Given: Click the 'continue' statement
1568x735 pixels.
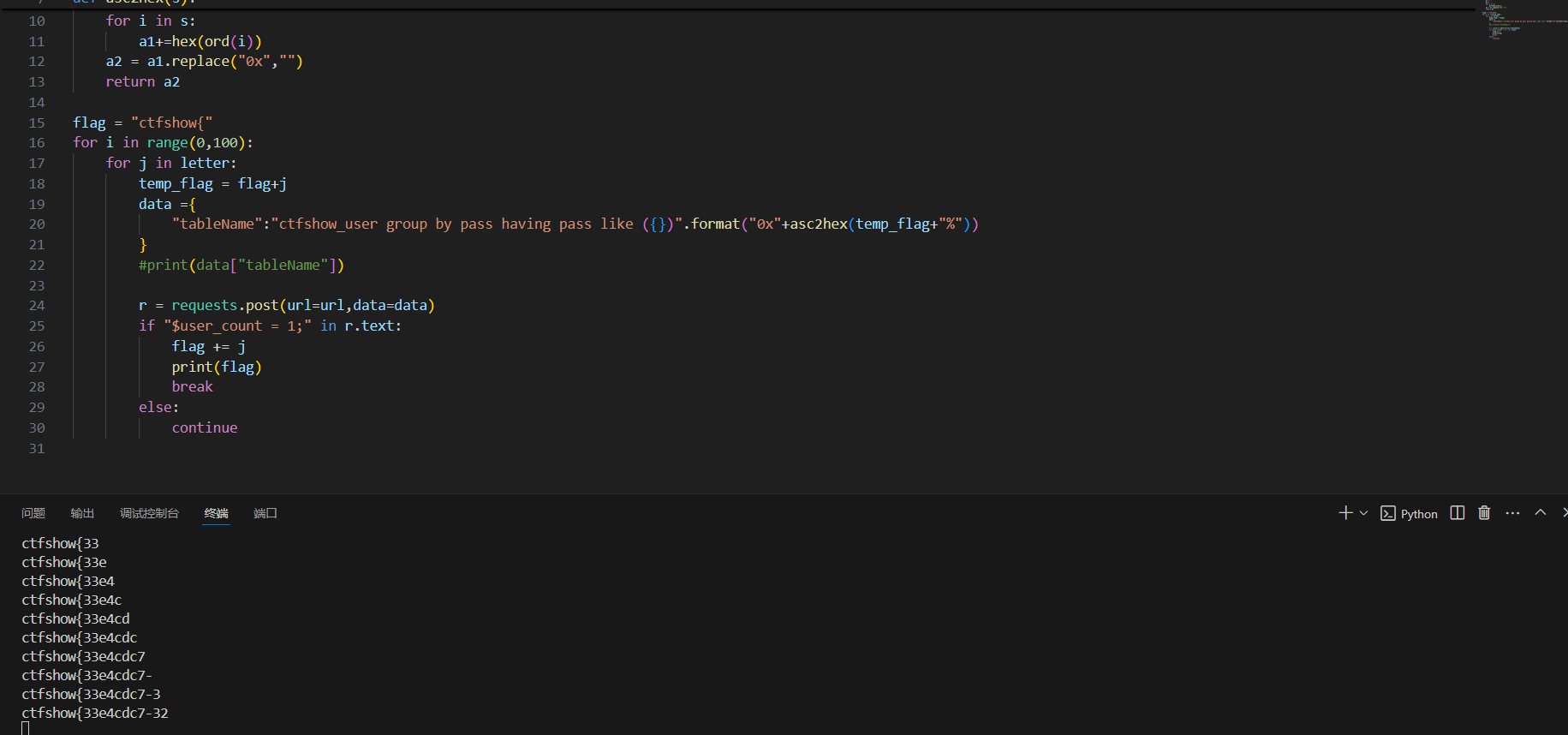Looking at the screenshot, I should tap(205, 427).
